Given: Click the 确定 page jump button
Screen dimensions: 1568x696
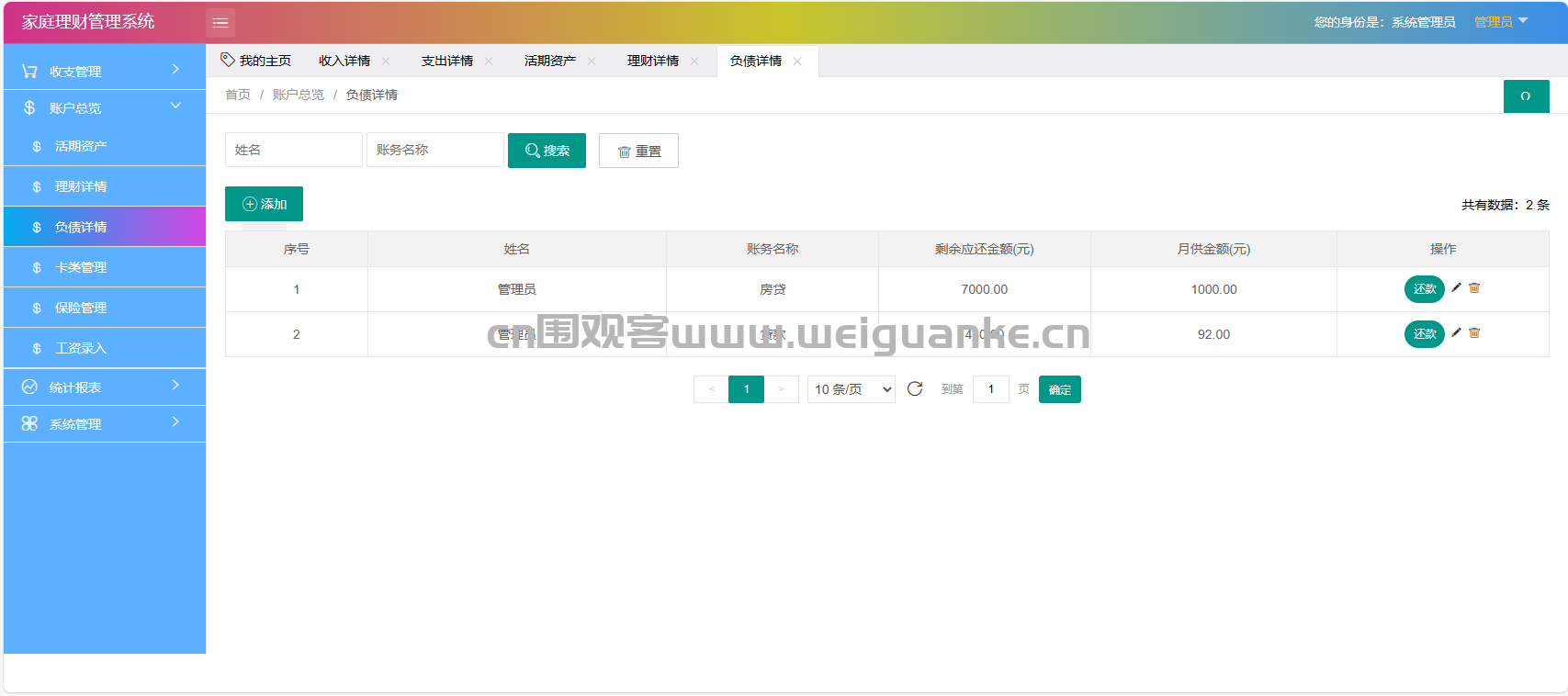Looking at the screenshot, I should [x=1060, y=389].
